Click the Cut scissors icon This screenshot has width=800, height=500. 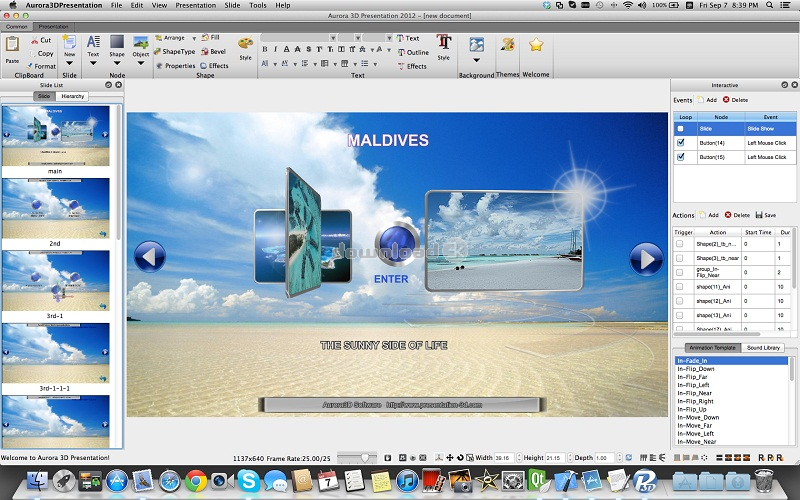tap(34, 40)
